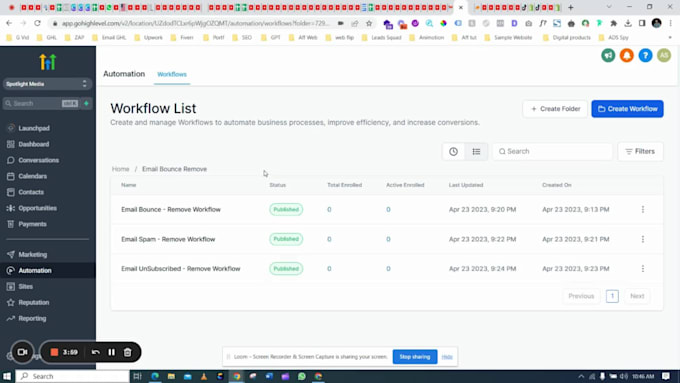This screenshot has height=383, width=680.
Task: Open Sites in the sidebar
Action: tap(26, 287)
